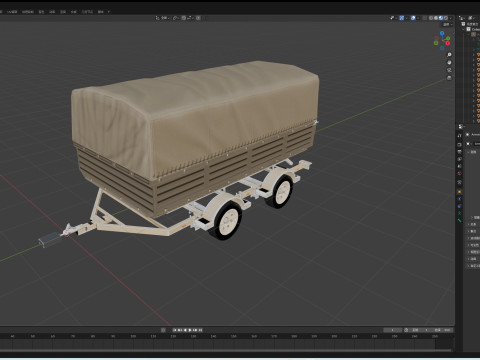This screenshot has width=480, height=360.
Task: Open the properties editor type menu
Action: (x=461, y=127)
